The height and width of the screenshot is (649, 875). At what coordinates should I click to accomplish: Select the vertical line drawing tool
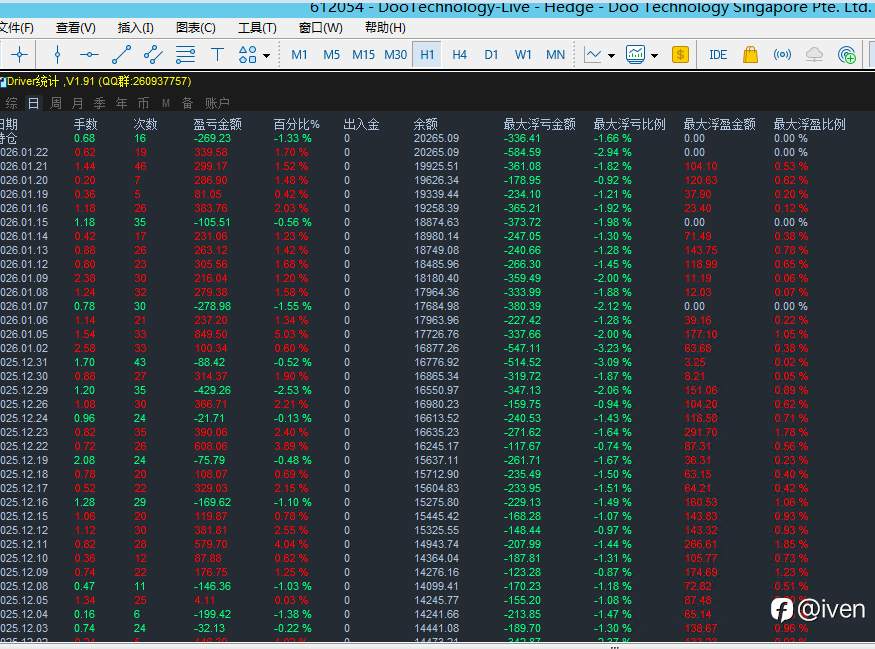click(57, 55)
